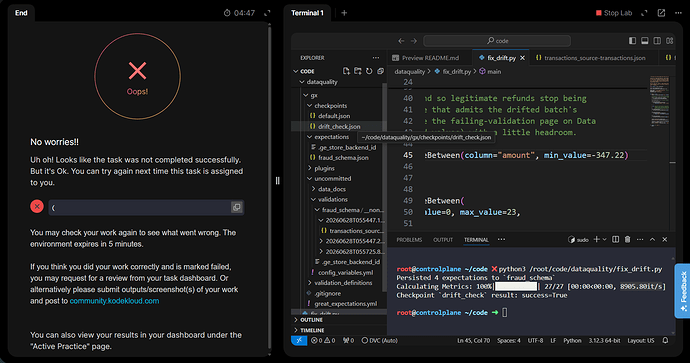Open community.kodekloud.com link
Image resolution: width=690 pixels, height=363 pixels.
114,301
